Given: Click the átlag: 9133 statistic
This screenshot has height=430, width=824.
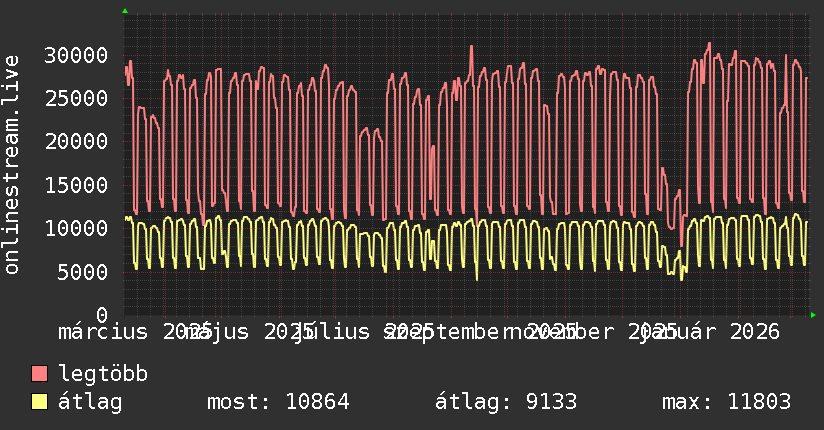Looking at the screenshot, I should [x=506, y=402].
